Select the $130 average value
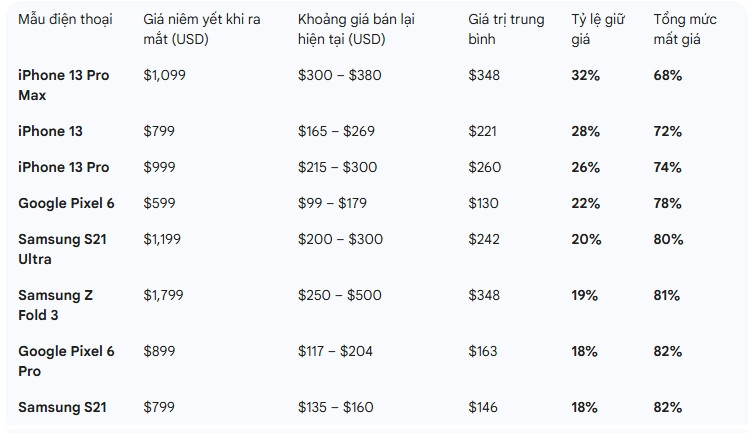Viewport: 753px width, 433px height. click(486, 203)
